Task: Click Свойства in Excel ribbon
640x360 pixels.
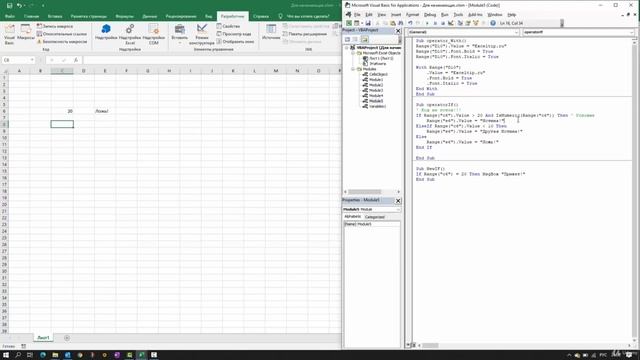Action: 228,26
